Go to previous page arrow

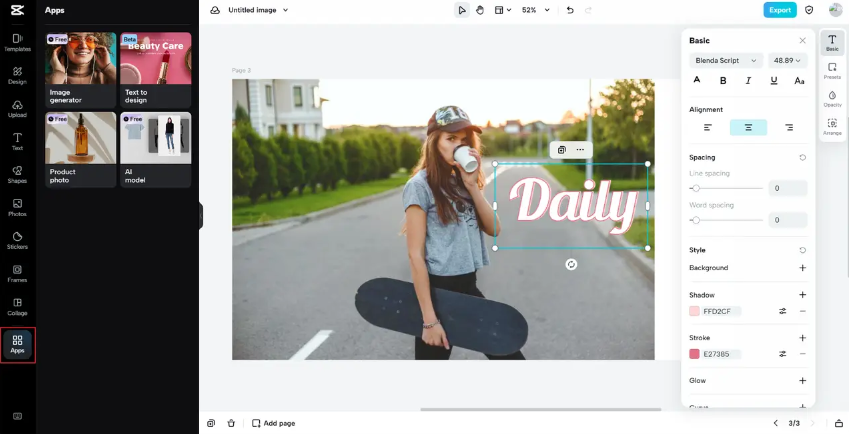click(x=775, y=423)
